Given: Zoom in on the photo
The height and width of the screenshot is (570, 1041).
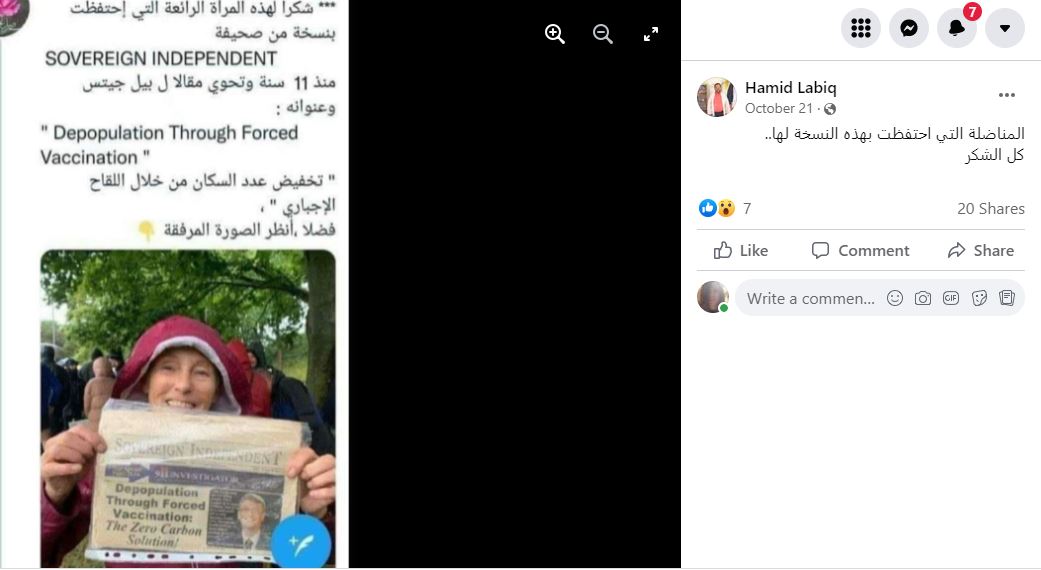Looking at the screenshot, I should point(554,34).
